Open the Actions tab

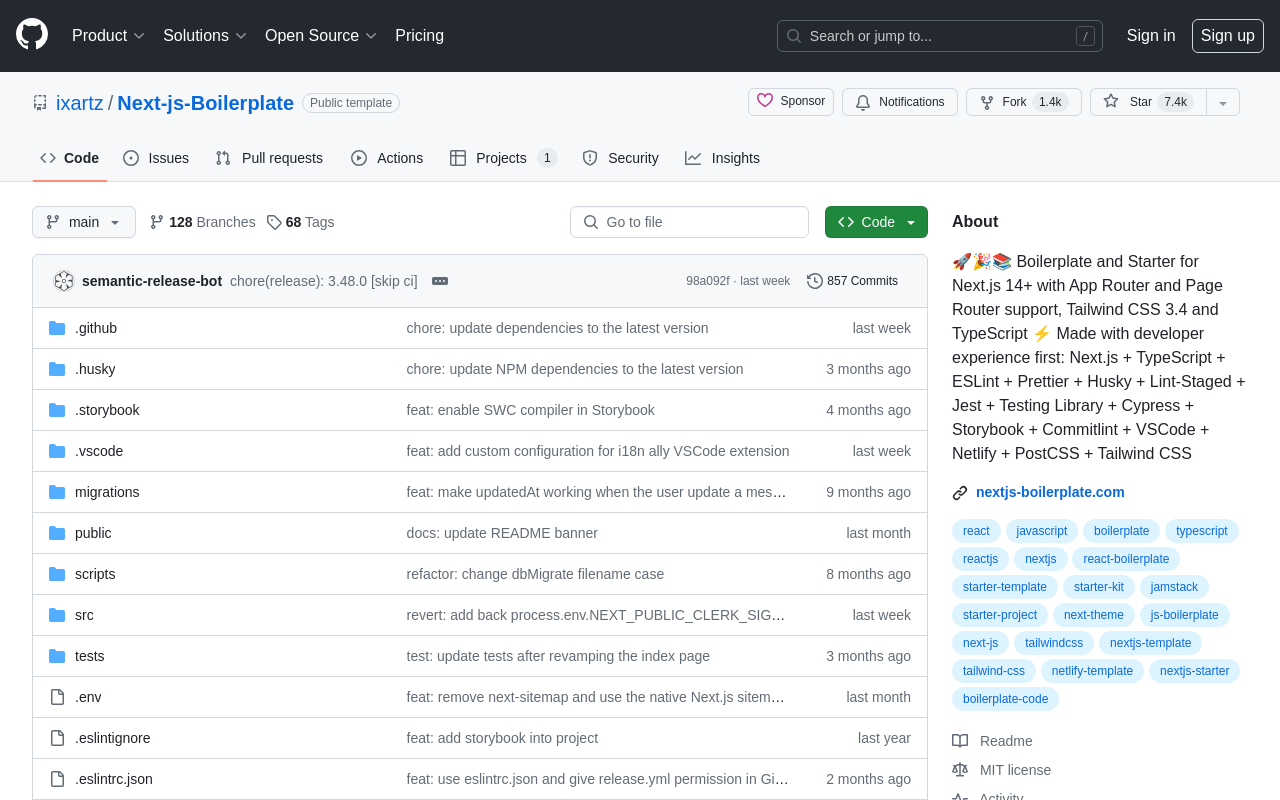click(387, 158)
